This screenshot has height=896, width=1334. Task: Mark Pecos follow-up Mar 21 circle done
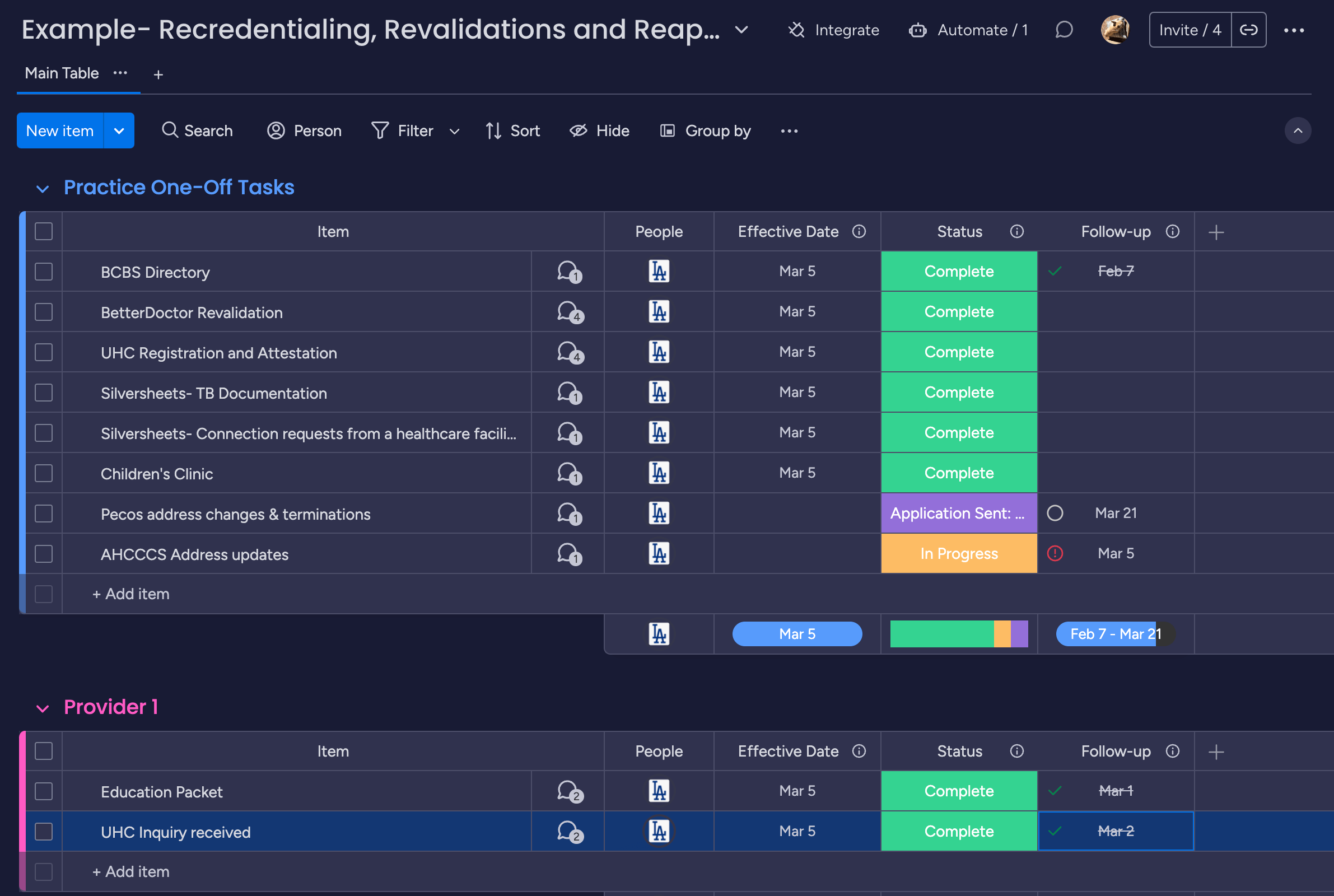pos(1055,513)
